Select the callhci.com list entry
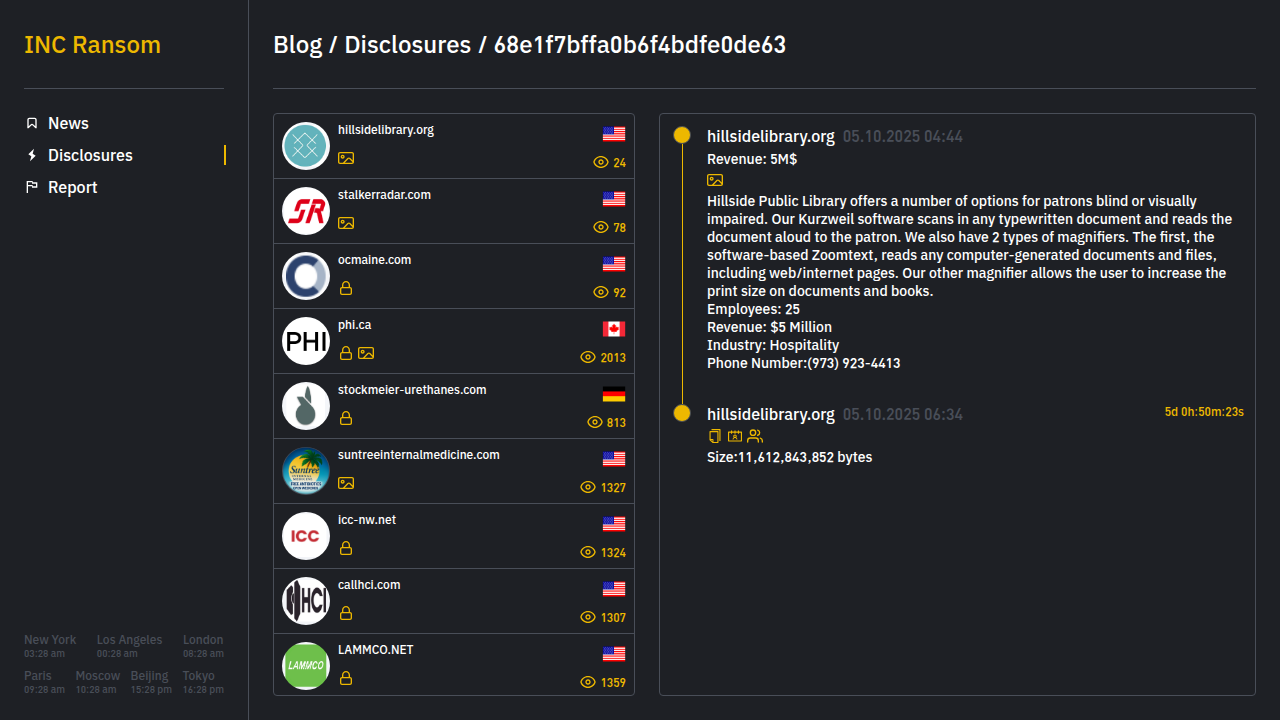 coord(369,585)
